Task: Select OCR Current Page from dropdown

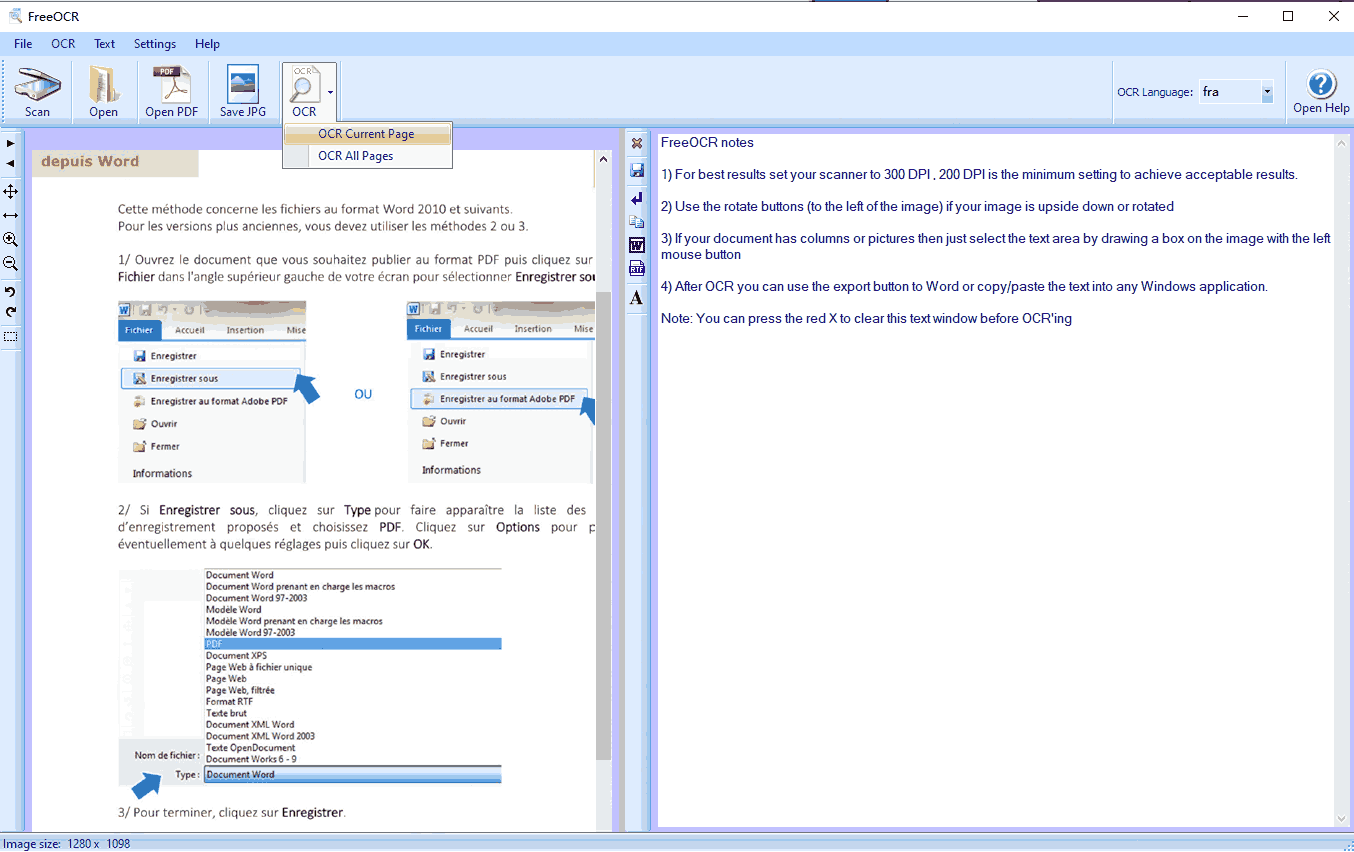Action: pos(367,134)
